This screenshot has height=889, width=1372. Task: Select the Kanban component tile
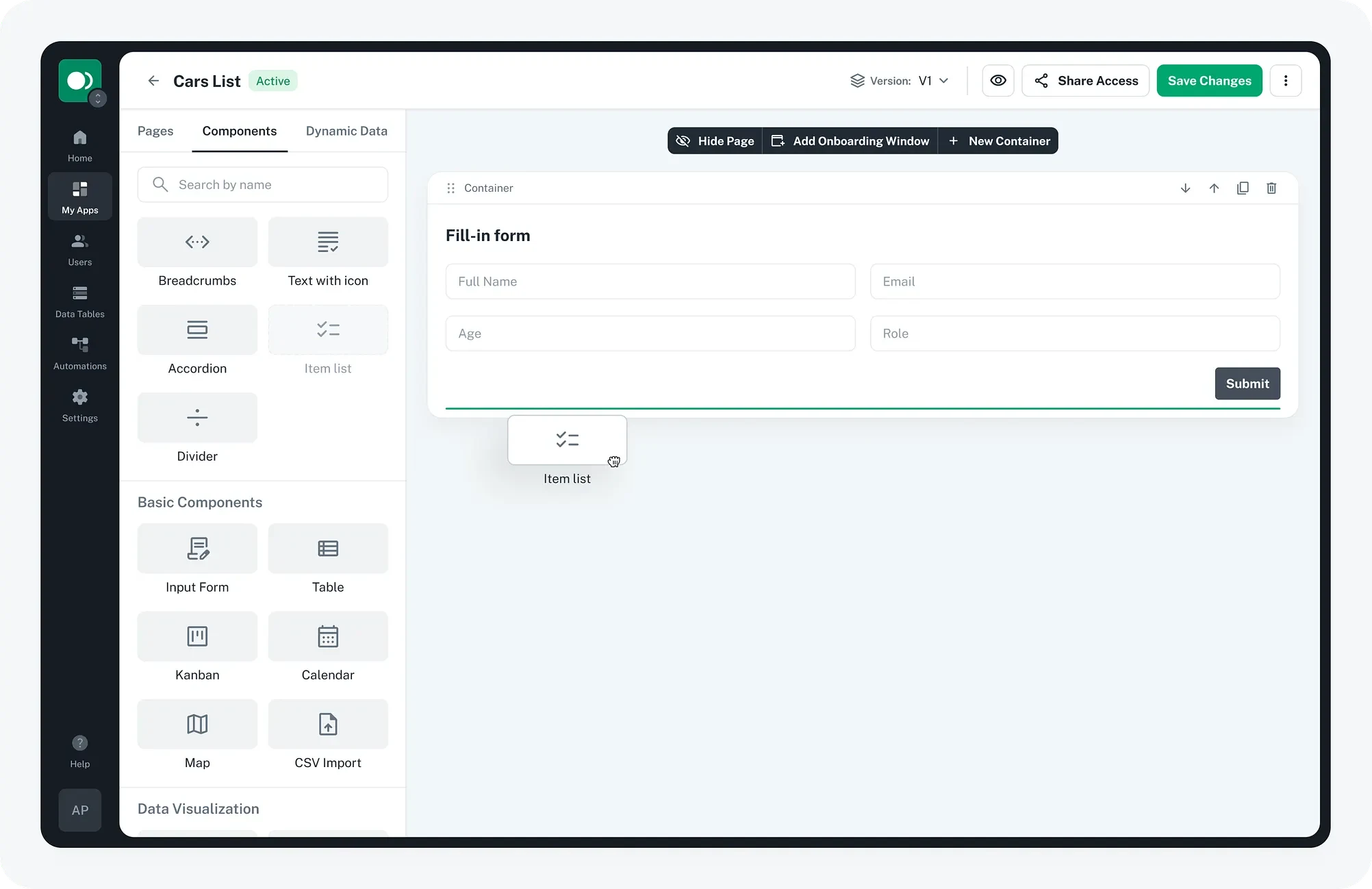[197, 636]
